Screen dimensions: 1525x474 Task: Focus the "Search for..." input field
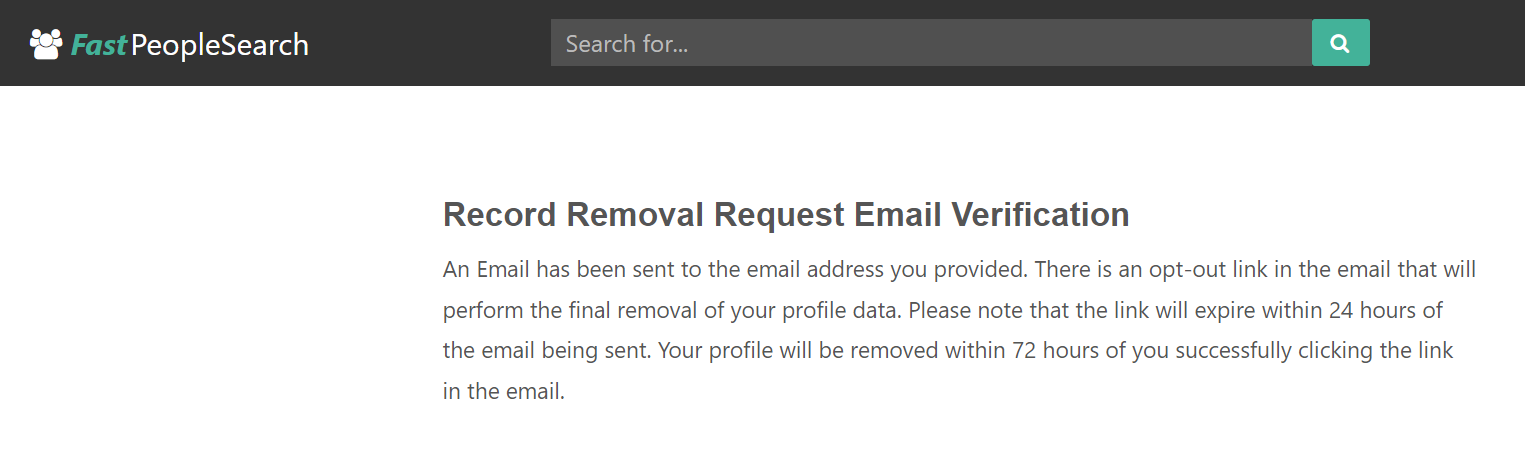point(931,43)
